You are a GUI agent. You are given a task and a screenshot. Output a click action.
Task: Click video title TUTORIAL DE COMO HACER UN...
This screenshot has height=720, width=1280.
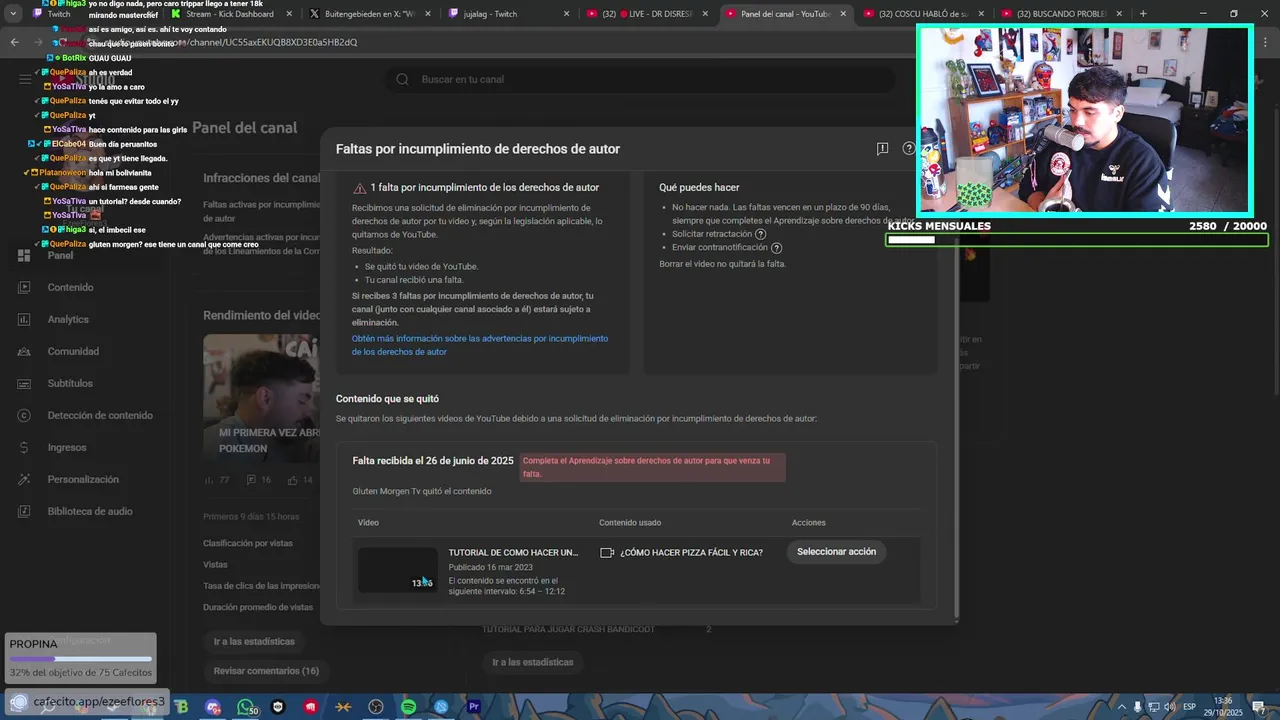[x=513, y=552]
